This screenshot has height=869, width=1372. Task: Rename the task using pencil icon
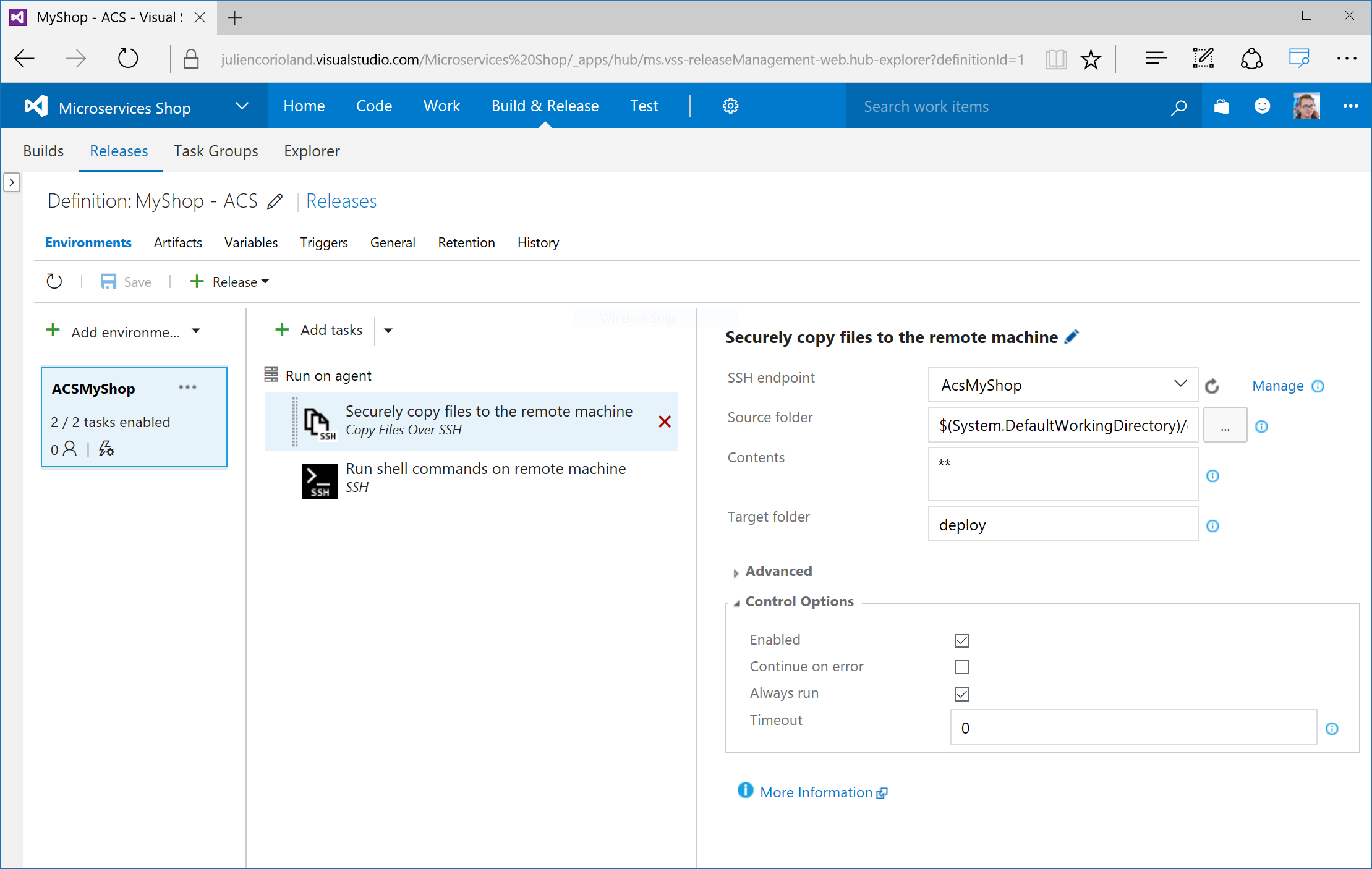[1072, 337]
